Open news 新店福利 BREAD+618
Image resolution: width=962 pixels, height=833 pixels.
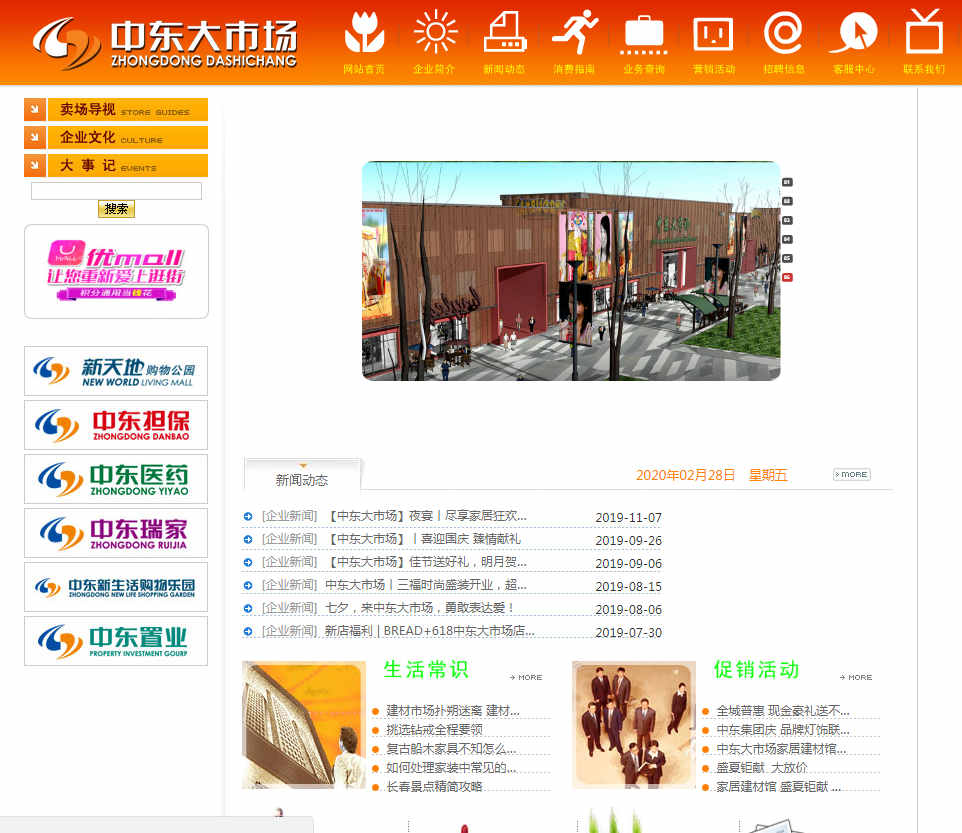[x=429, y=631]
